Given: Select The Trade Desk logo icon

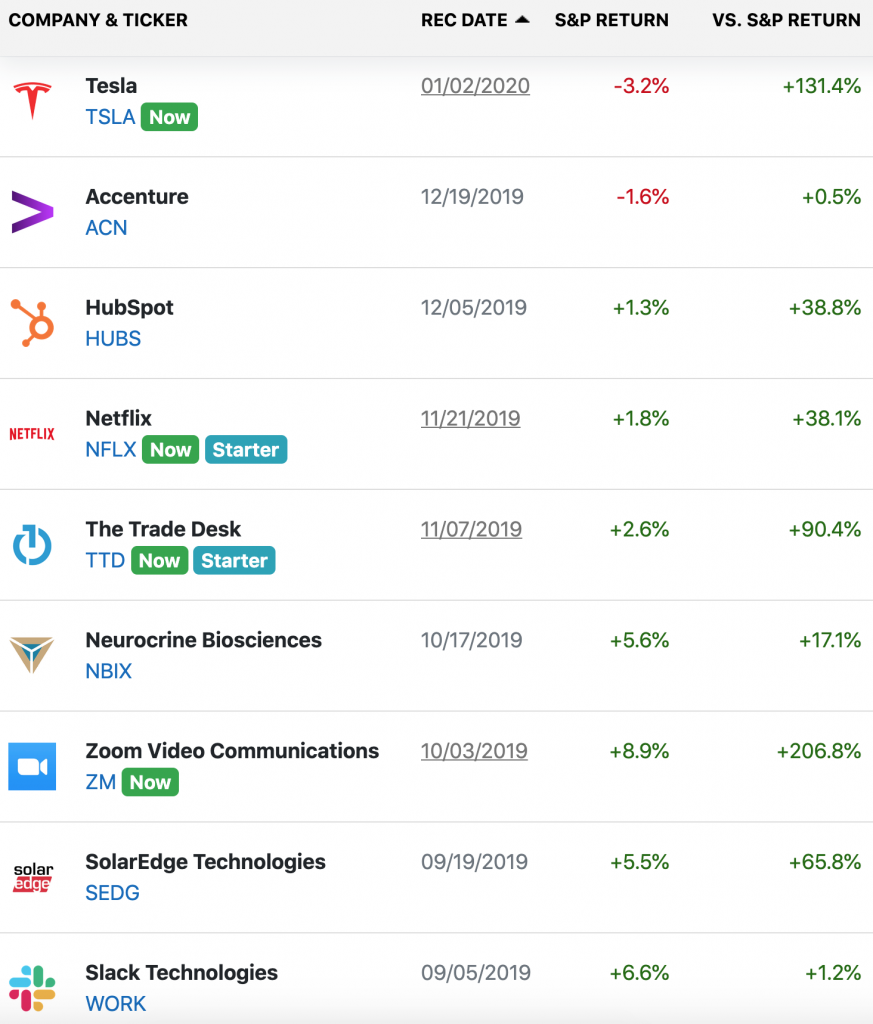Looking at the screenshot, I should click(x=32, y=545).
